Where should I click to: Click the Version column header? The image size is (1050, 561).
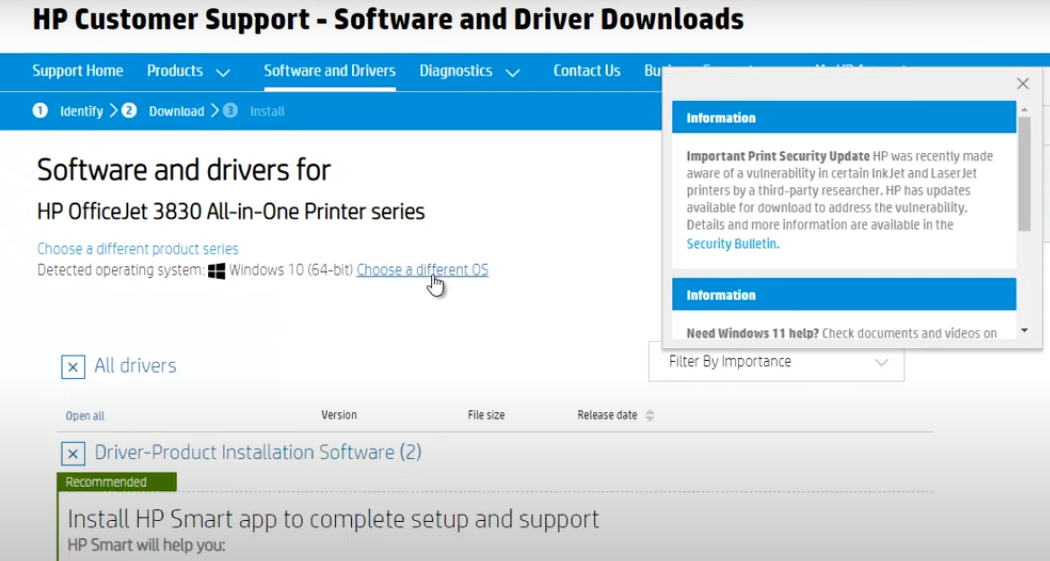coord(339,415)
